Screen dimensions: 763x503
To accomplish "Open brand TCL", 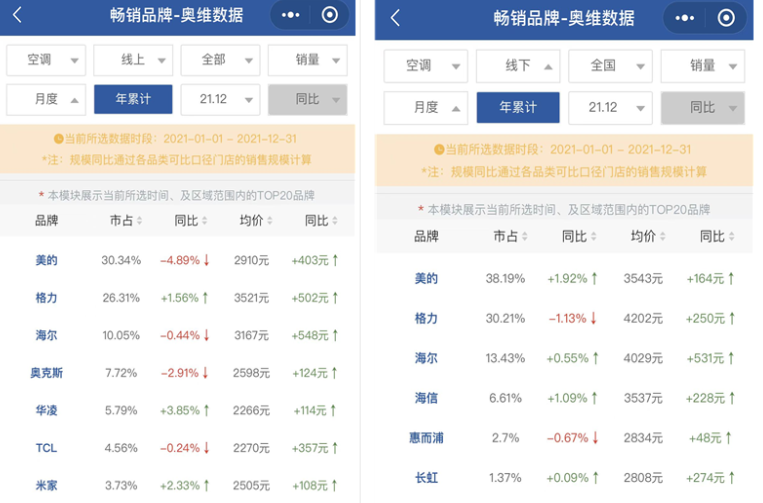I will (x=46, y=448).
